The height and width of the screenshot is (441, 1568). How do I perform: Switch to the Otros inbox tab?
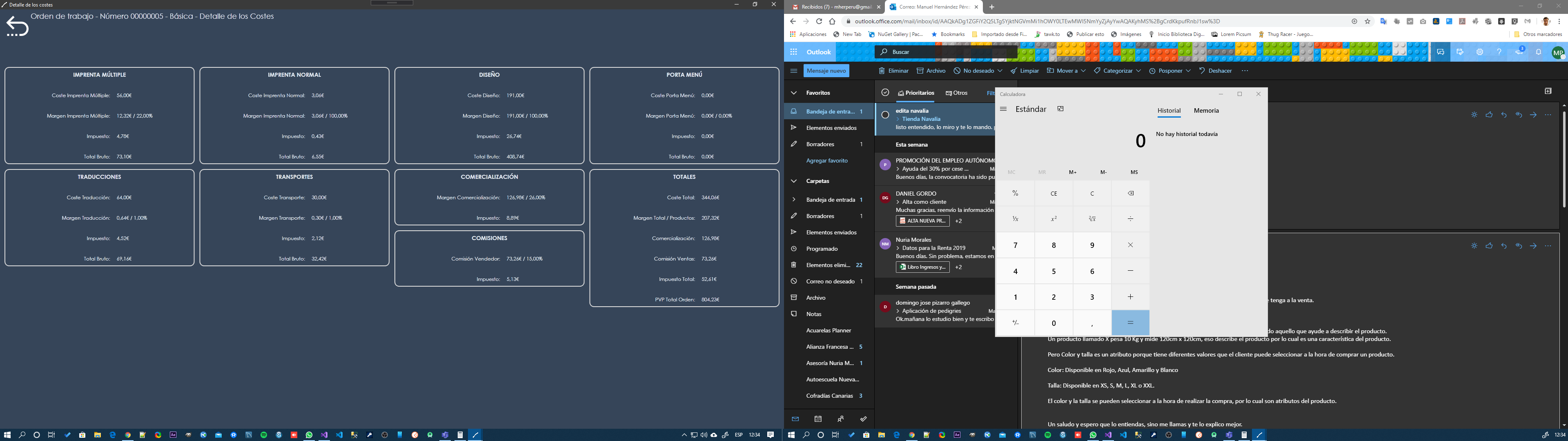pyautogui.click(x=957, y=93)
